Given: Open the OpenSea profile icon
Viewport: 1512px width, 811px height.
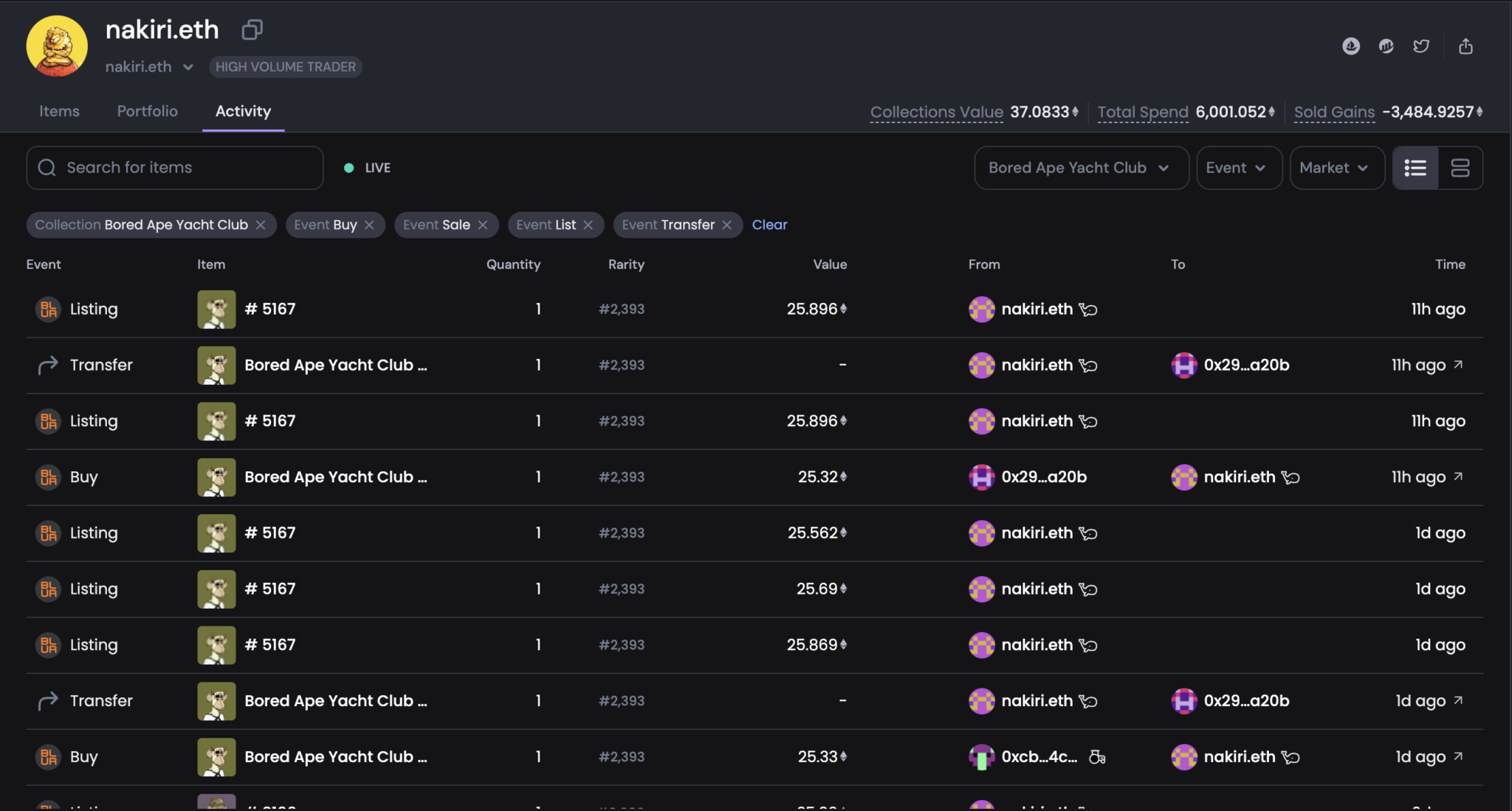Looking at the screenshot, I should click(x=1350, y=47).
